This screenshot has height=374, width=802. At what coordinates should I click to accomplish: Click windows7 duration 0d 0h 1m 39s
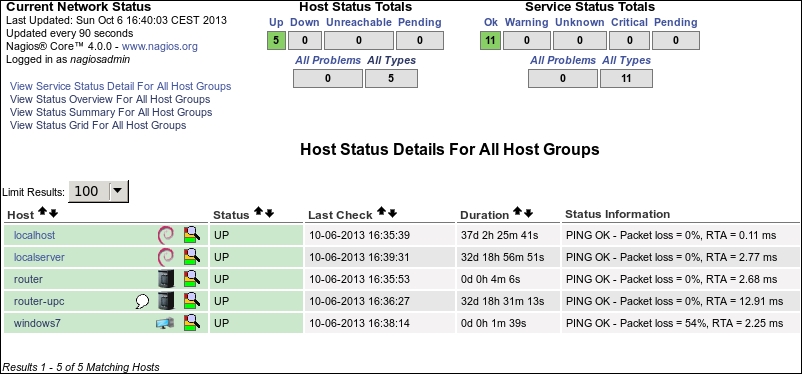[x=493, y=323]
